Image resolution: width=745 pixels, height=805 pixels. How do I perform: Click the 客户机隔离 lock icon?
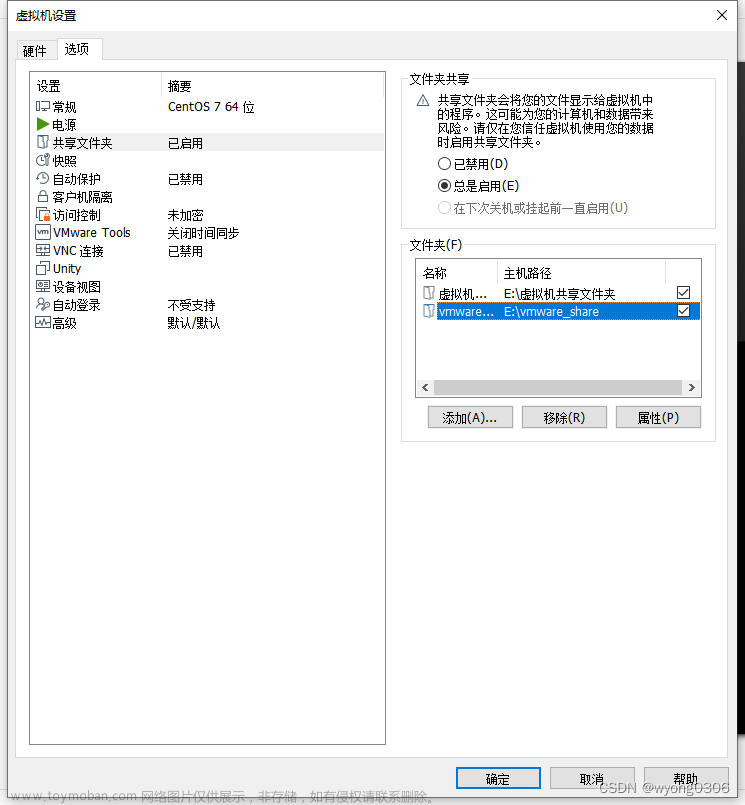(43, 196)
